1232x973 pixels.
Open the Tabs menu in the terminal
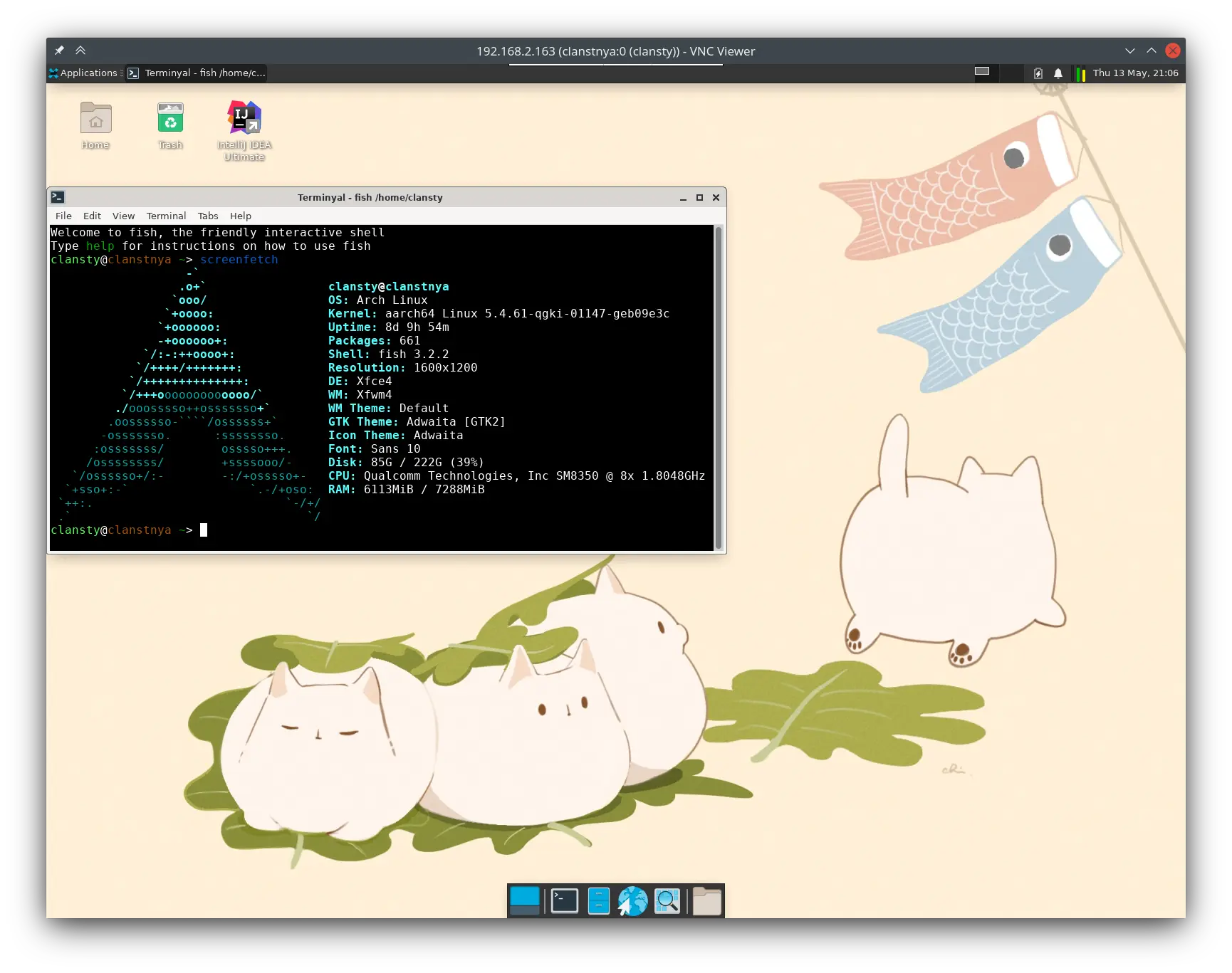point(208,216)
